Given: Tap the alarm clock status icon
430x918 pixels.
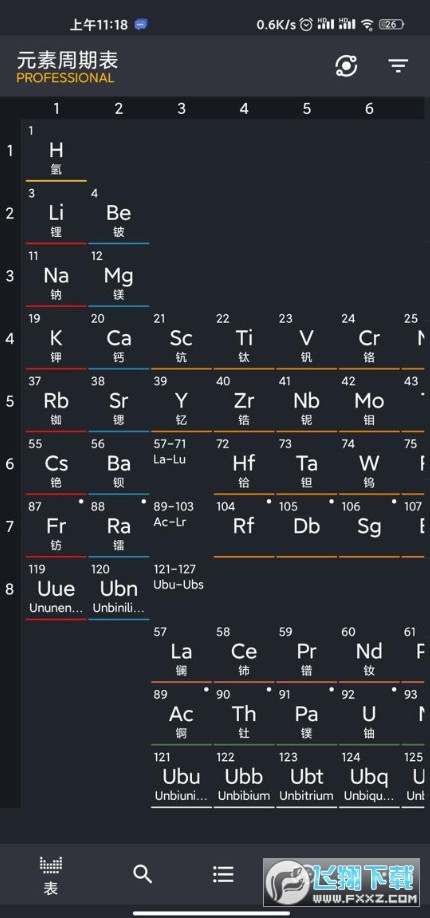Looking at the screenshot, I should pyautogui.click(x=306, y=25).
